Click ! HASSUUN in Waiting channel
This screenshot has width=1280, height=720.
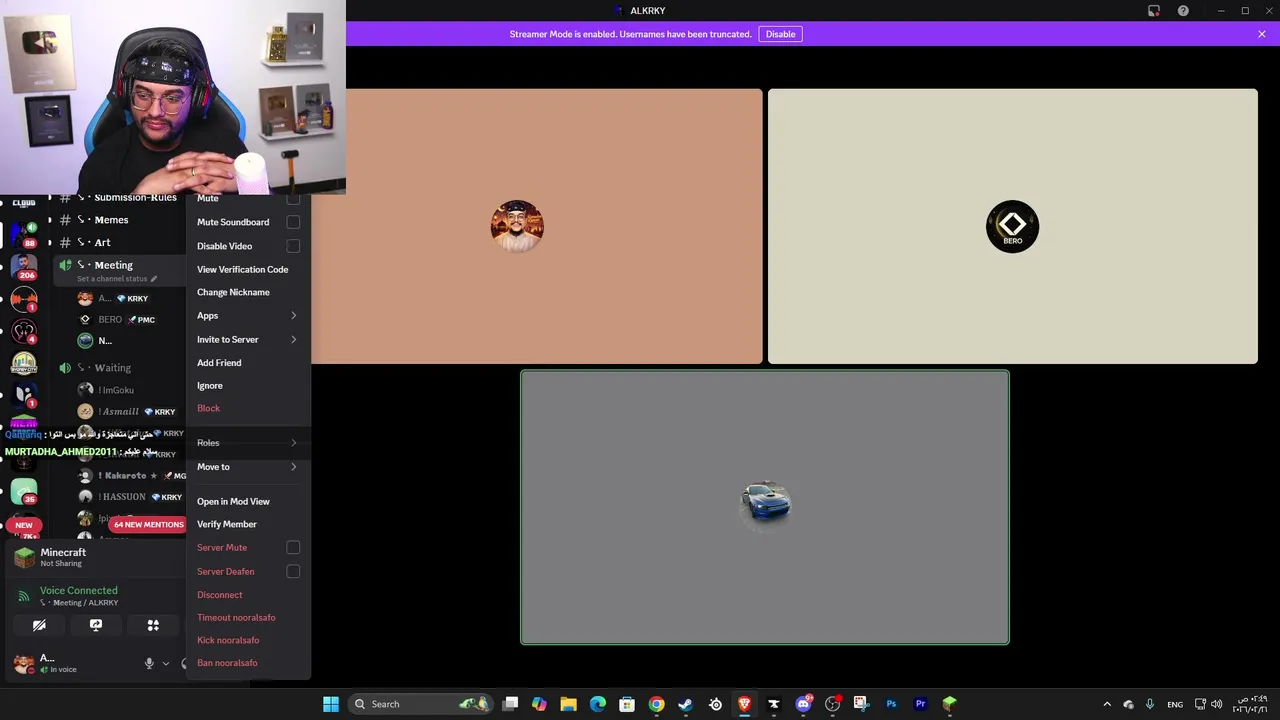point(120,497)
